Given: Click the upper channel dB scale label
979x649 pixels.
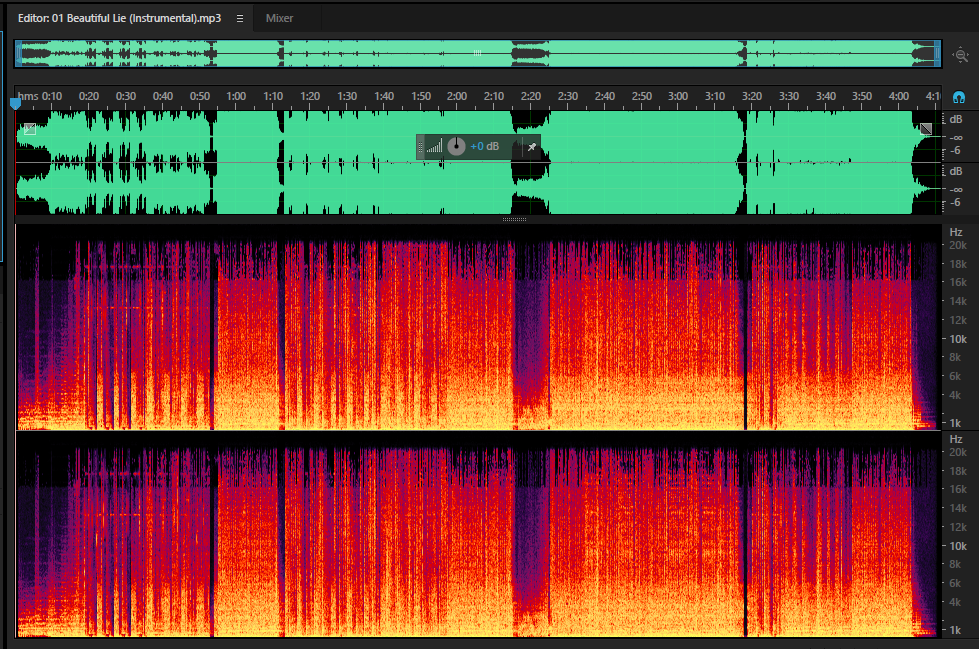Looking at the screenshot, I should click(956, 119).
